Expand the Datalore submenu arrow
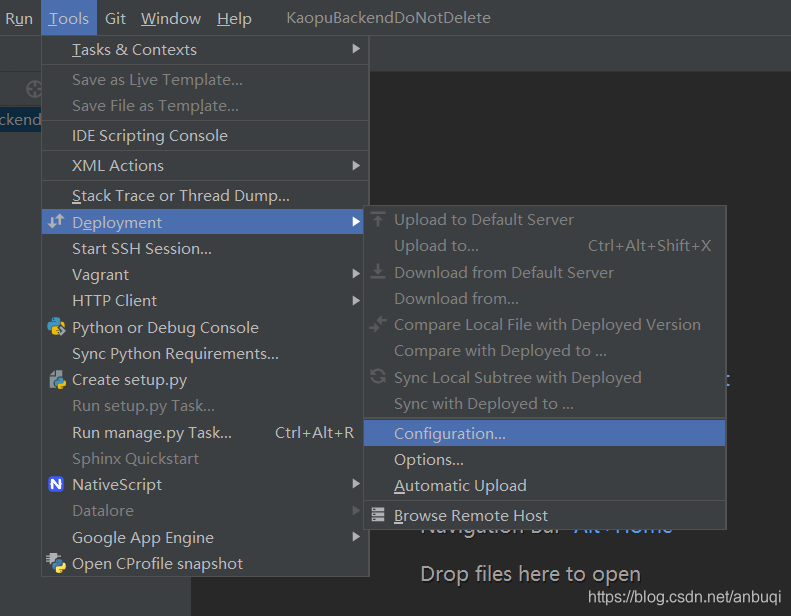791x616 pixels. coord(356,511)
